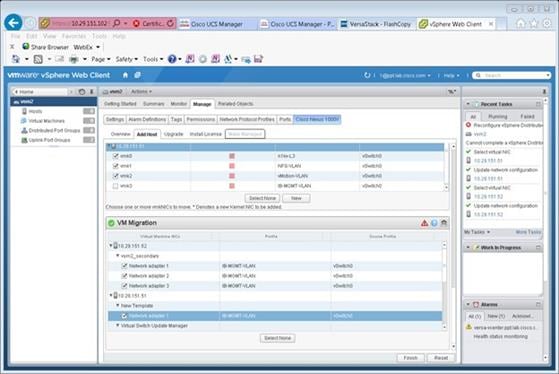The image size is (559, 374).
Task: Open the Alarm Definitions sub-tab
Action: click(x=147, y=119)
